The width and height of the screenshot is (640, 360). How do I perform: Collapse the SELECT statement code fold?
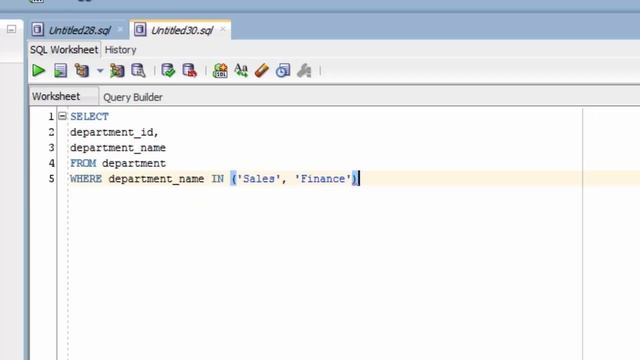[62, 116]
